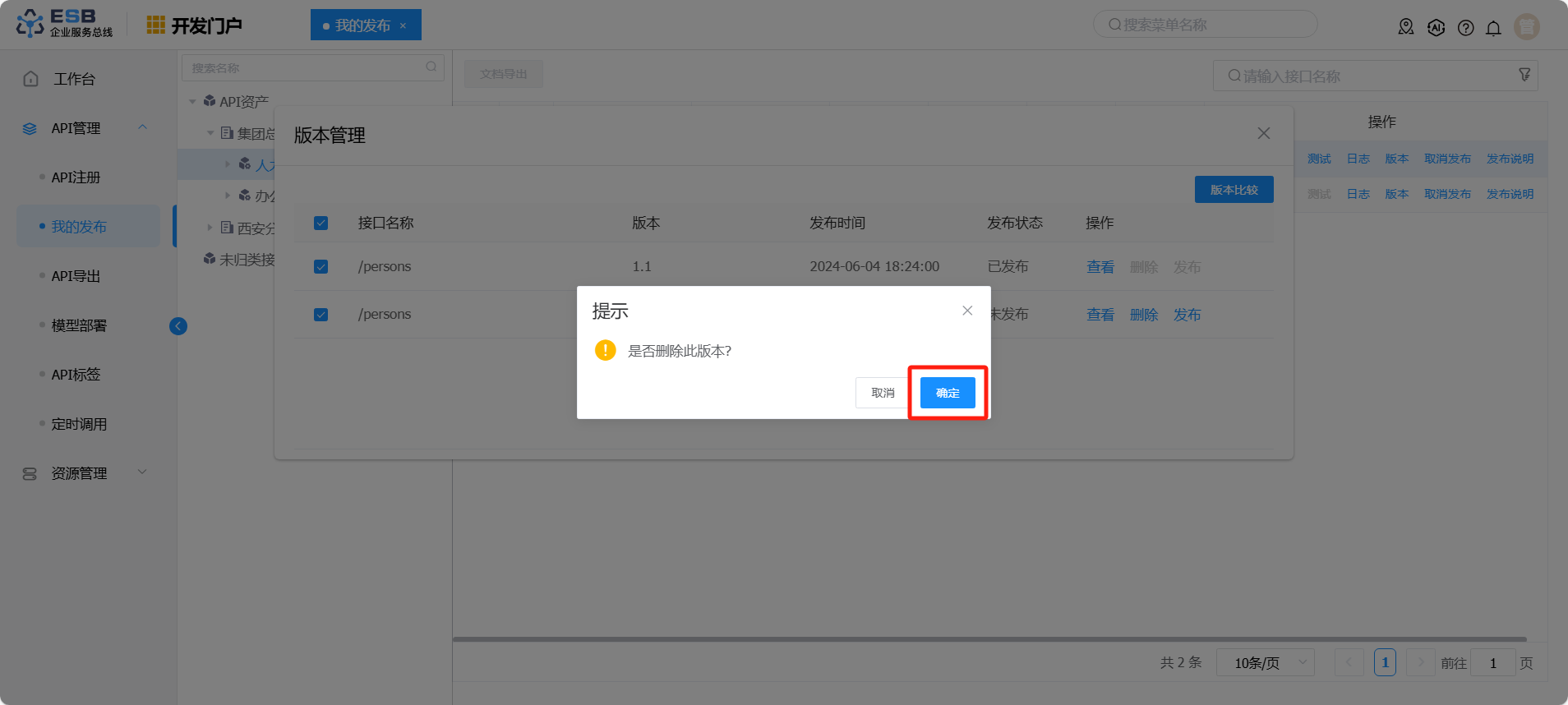1568x705 pixels.
Task: Open the 模型部署 menu item
Action: point(79,325)
